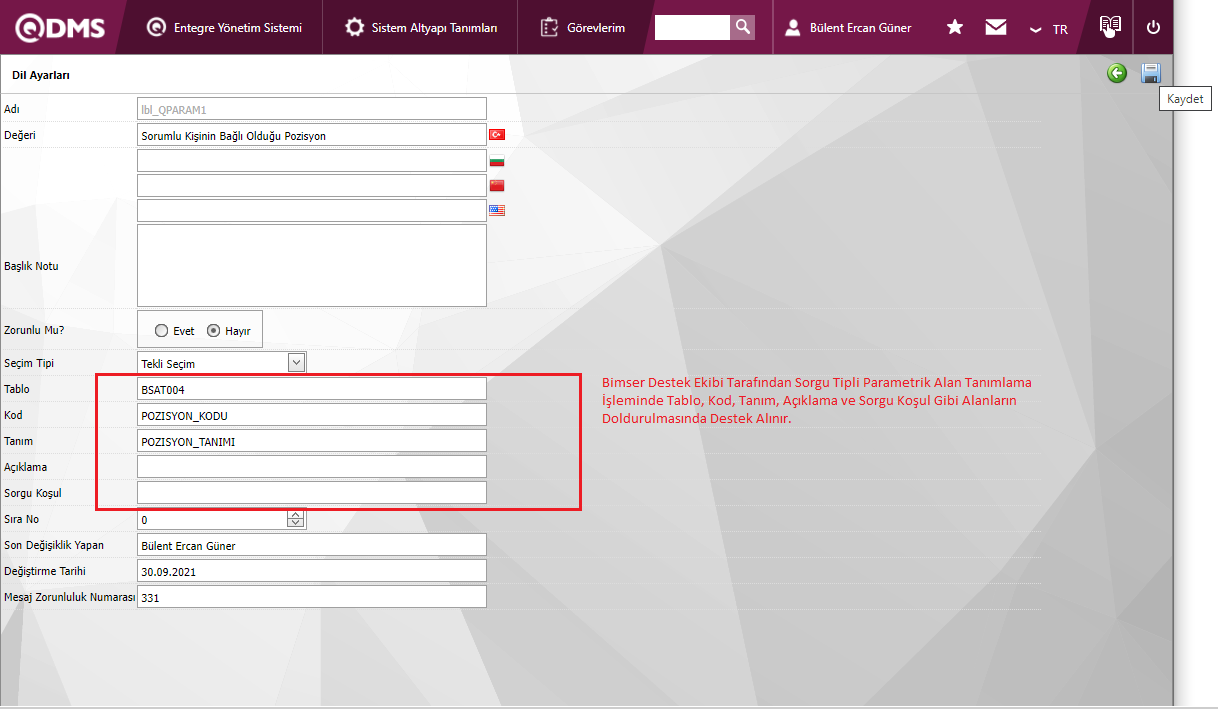Click Mesaj Zorunluluk Numarası field 331
This screenshot has height=709, width=1218.
click(x=312, y=597)
